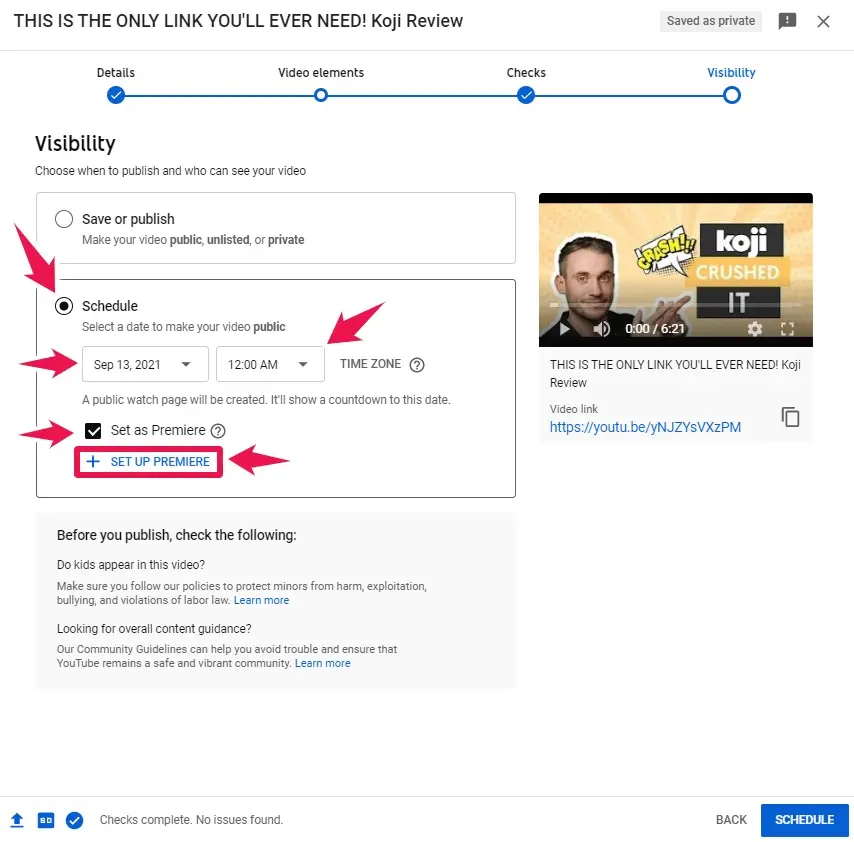Mute the video preview volume
Viewport: 854px width, 842px height.
pyautogui.click(x=601, y=328)
